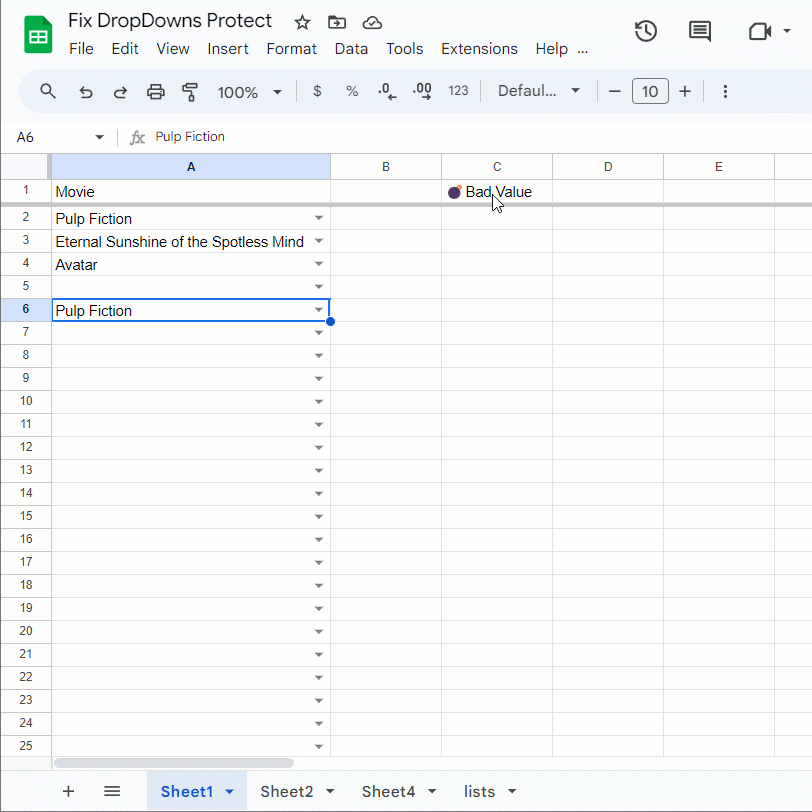The height and width of the screenshot is (812, 812).
Task: Click the red dot beside Bad Value
Action: pyautogui.click(x=455, y=192)
